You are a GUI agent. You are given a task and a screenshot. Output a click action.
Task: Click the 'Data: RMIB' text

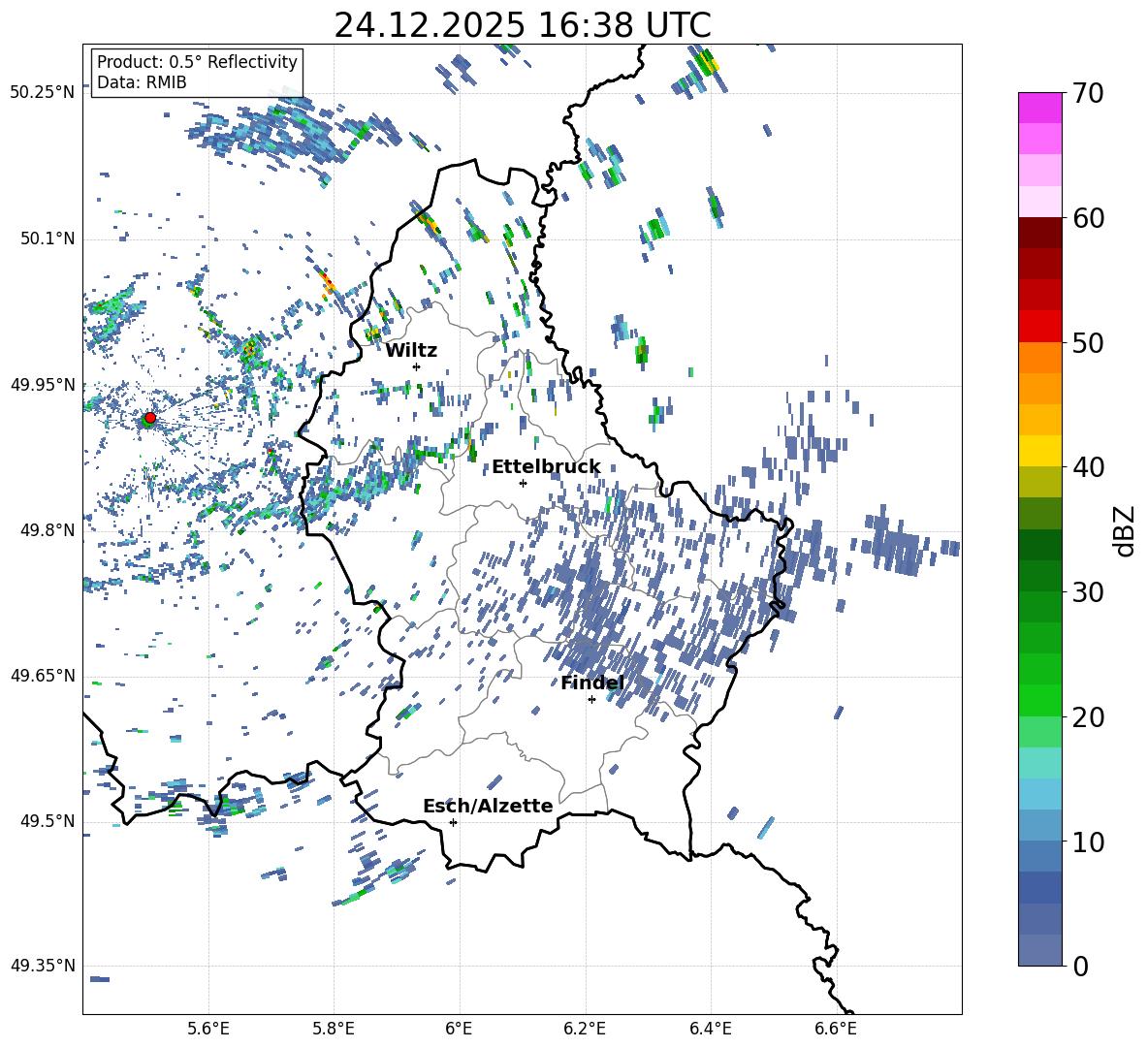tap(142, 82)
